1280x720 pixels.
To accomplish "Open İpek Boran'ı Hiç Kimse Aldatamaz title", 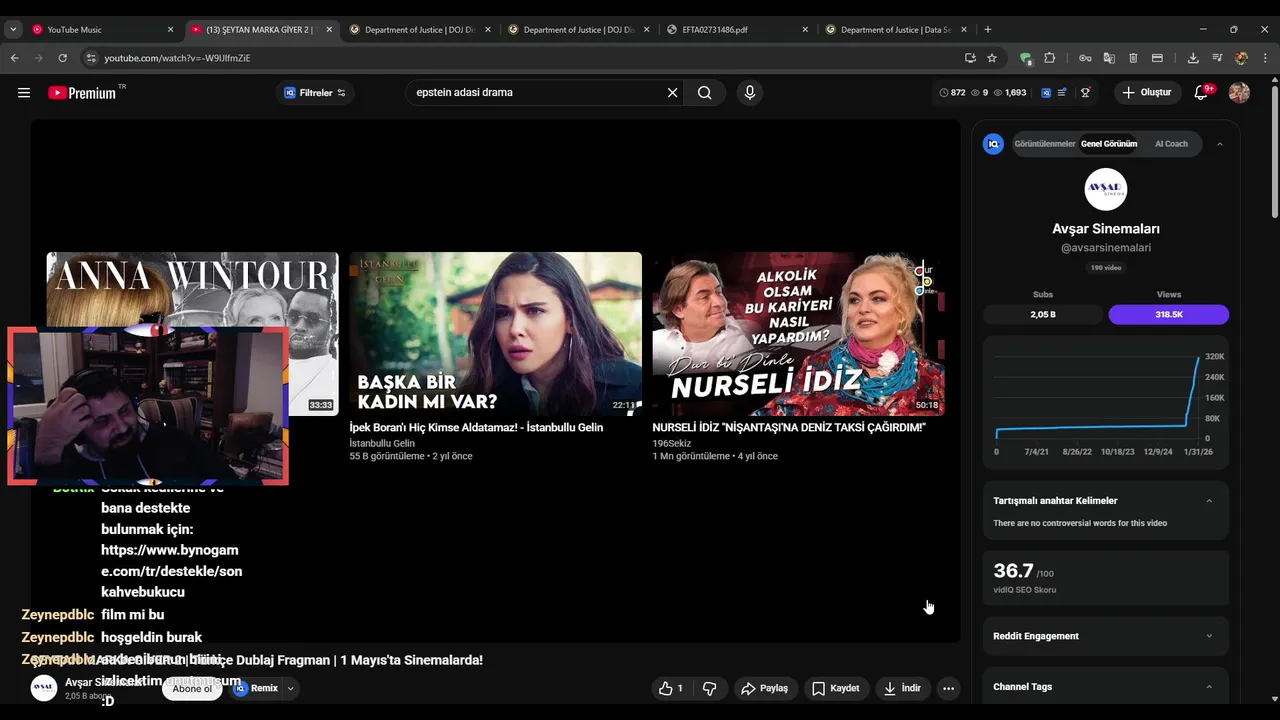I will [476, 428].
